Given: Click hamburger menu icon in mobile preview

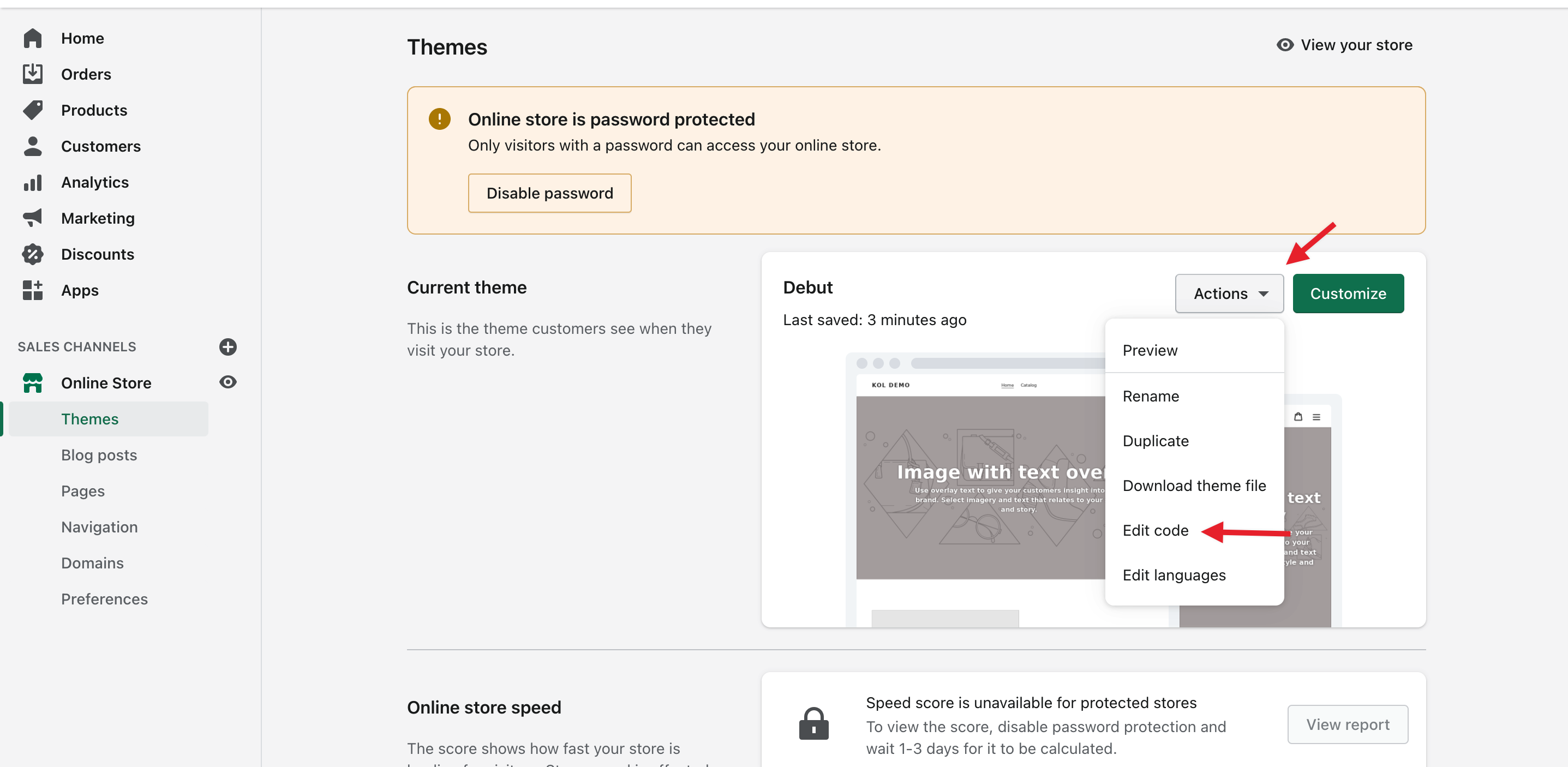Looking at the screenshot, I should 1316,417.
